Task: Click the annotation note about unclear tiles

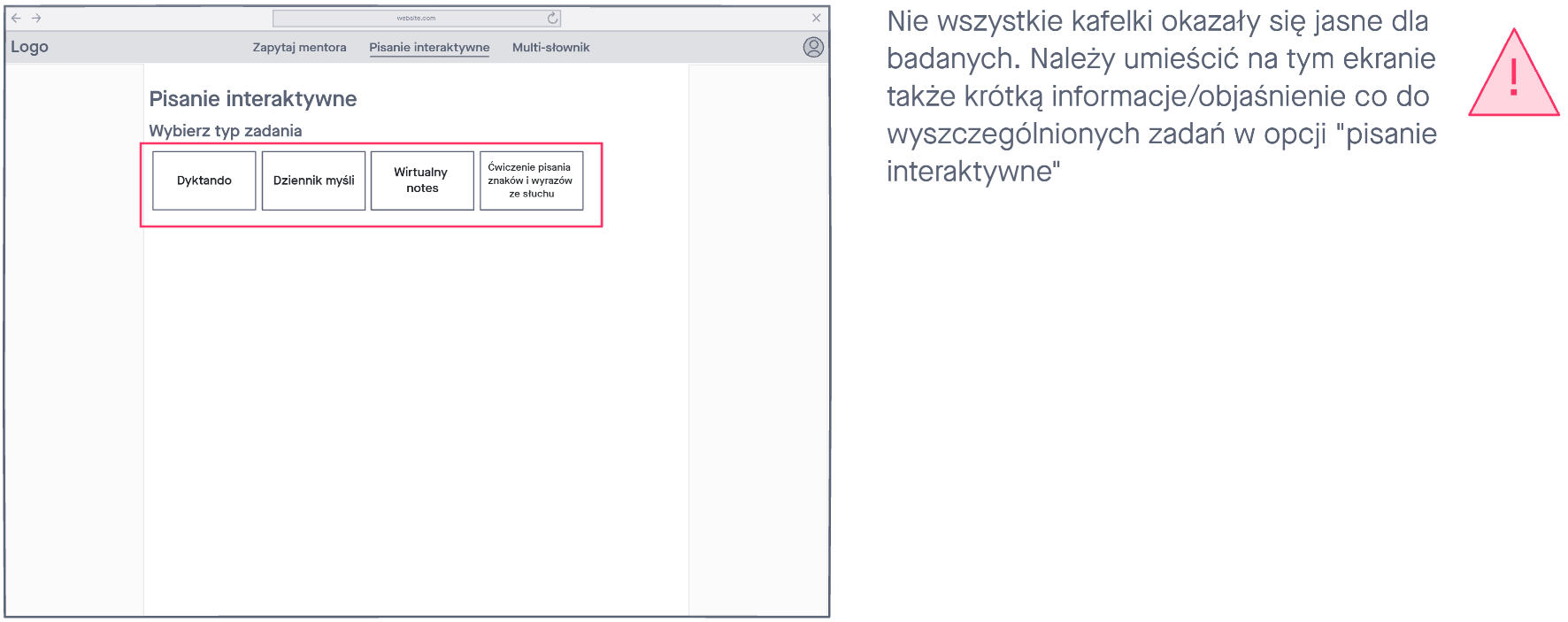Action: pyautogui.click(x=1161, y=96)
